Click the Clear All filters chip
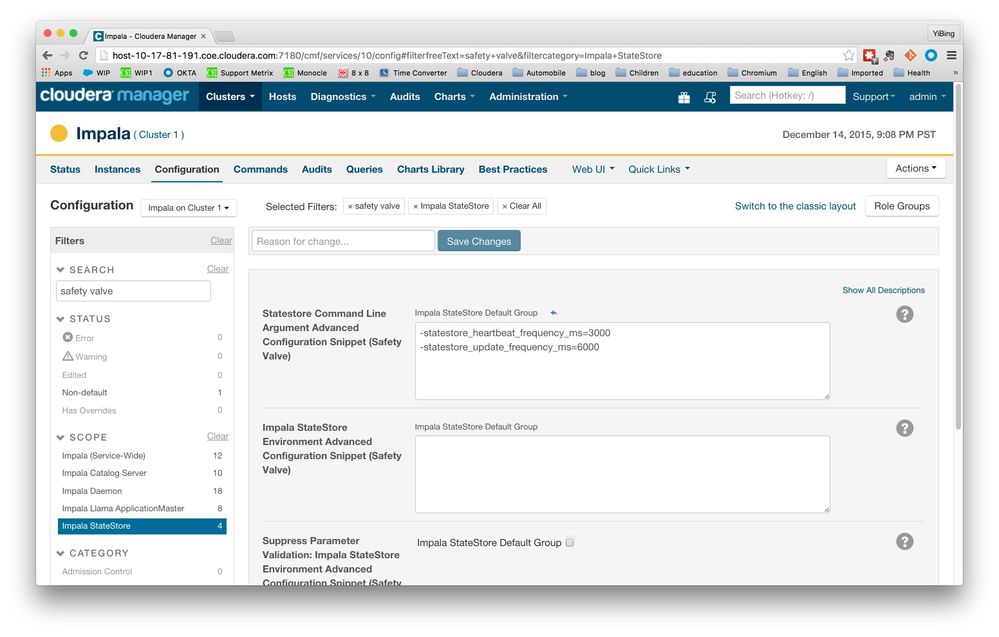This screenshot has height=637, width=999. tap(522, 206)
